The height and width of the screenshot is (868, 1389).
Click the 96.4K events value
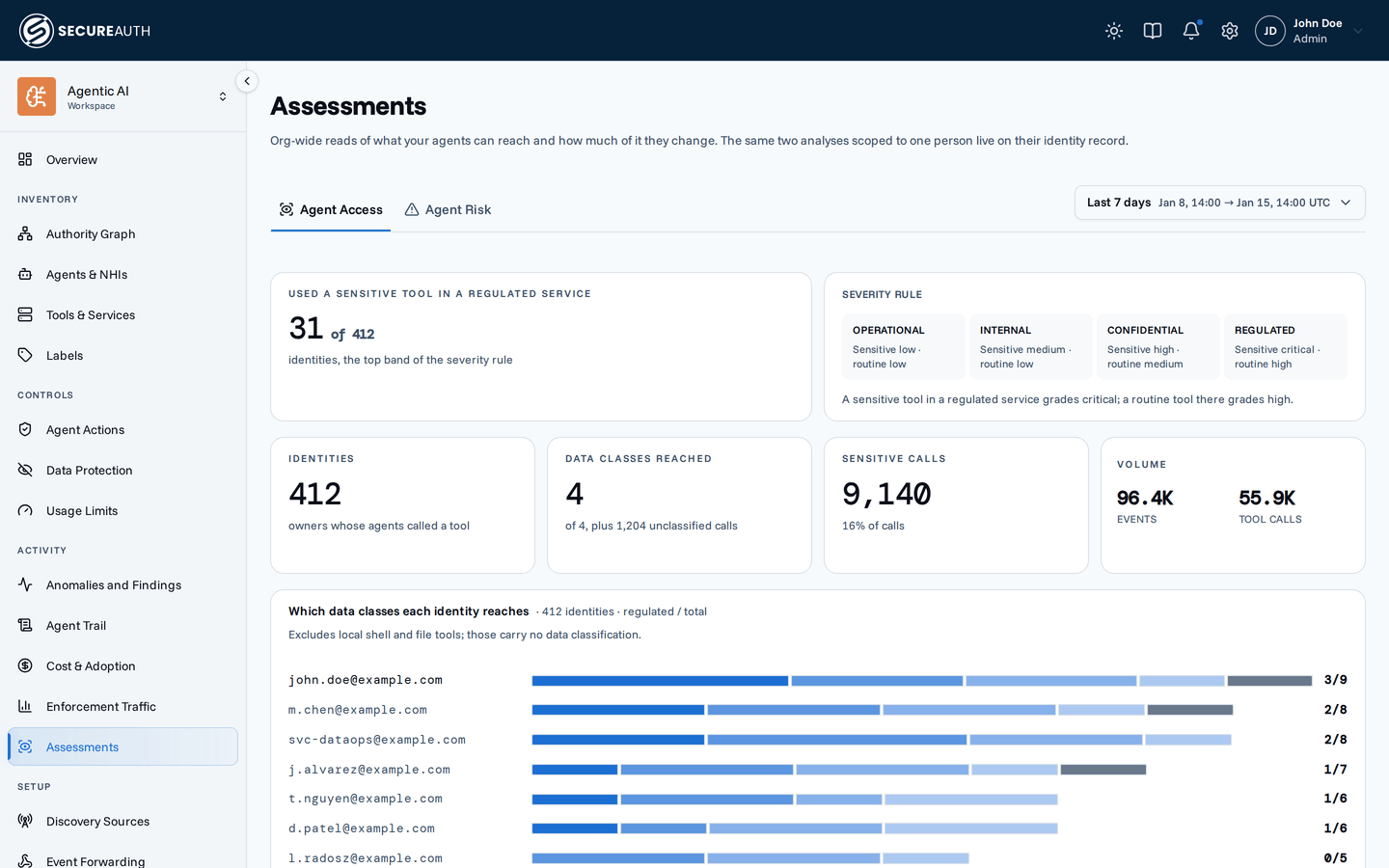pos(1145,498)
